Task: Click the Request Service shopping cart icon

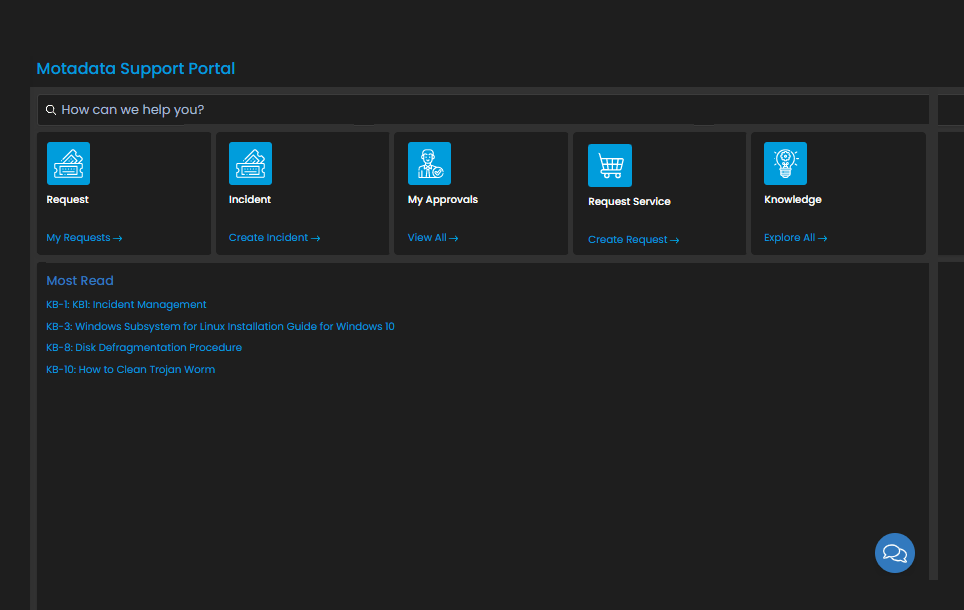Action: [610, 165]
